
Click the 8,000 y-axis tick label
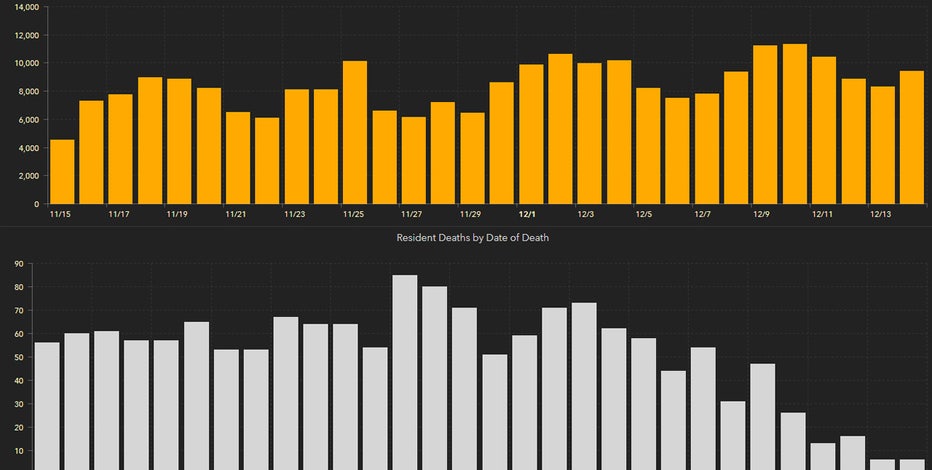point(25,92)
